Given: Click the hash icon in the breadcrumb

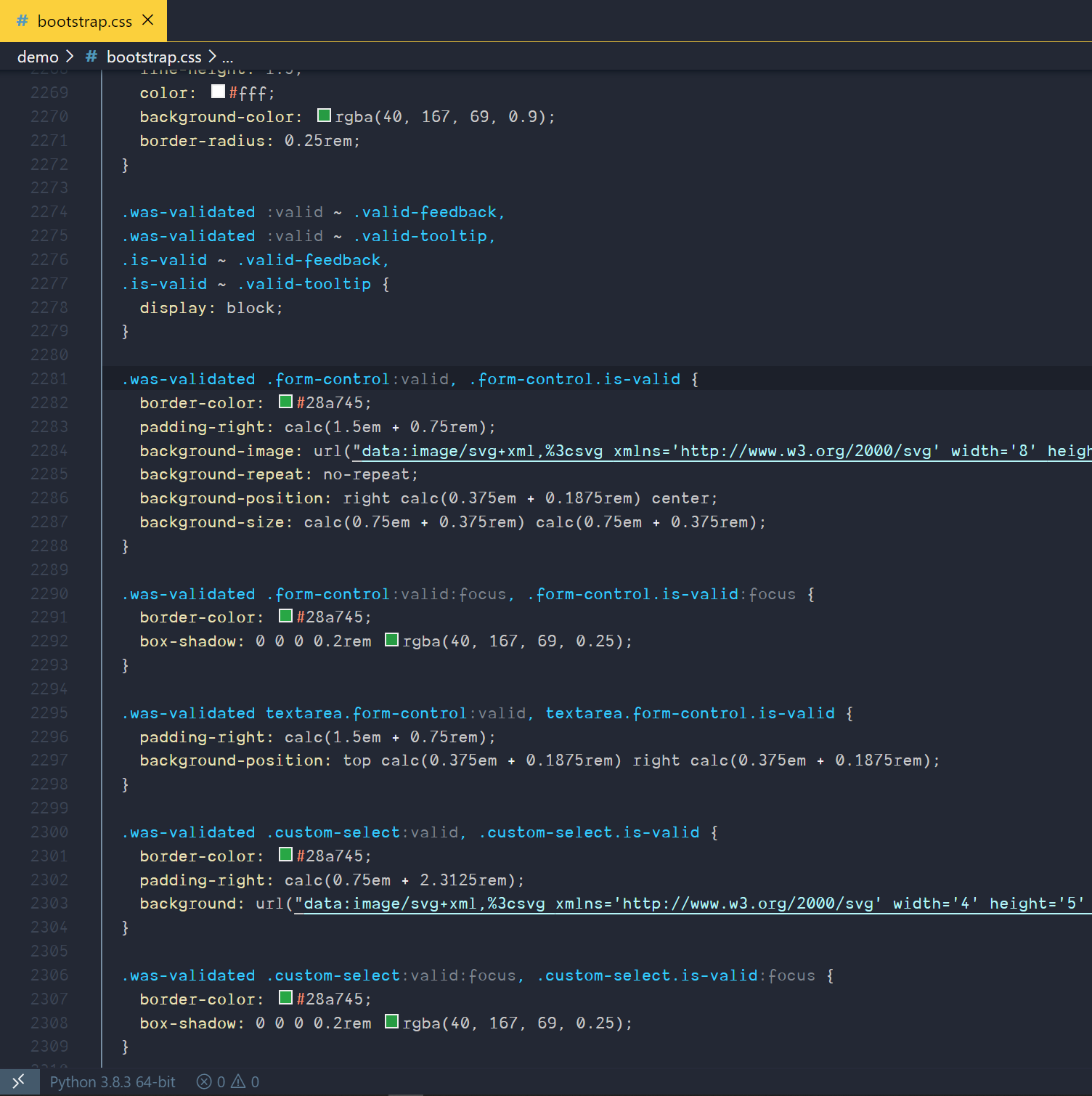Looking at the screenshot, I should tap(91, 57).
